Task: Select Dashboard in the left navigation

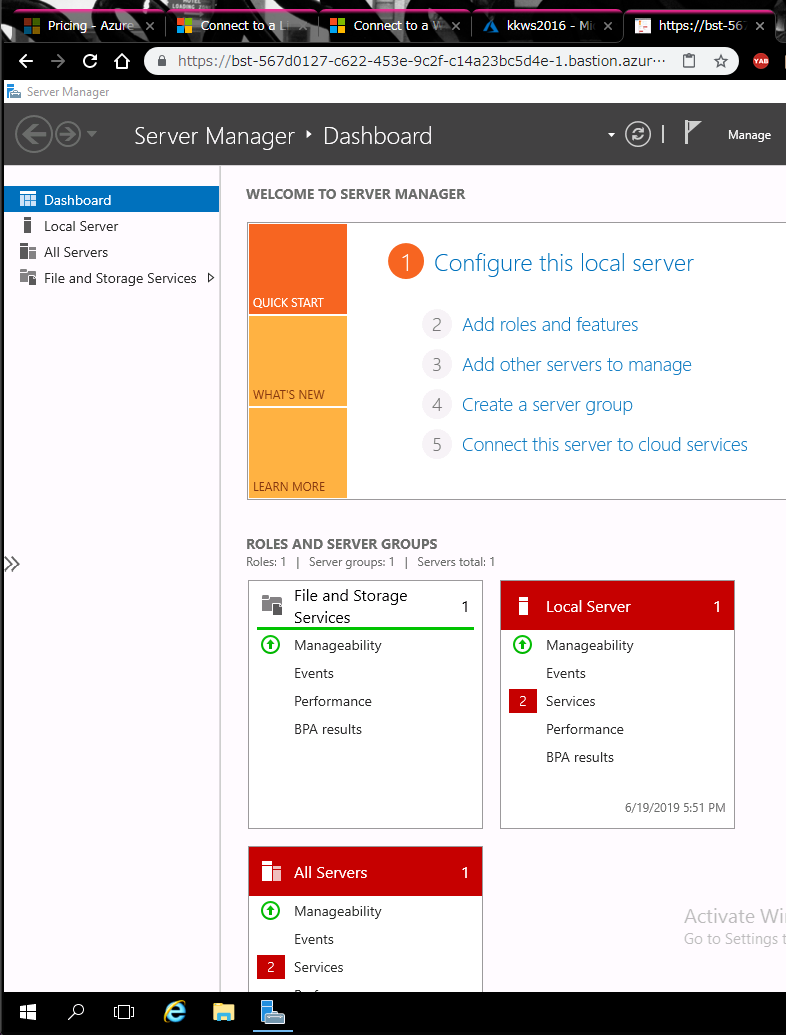Action: (x=112, y=199)
